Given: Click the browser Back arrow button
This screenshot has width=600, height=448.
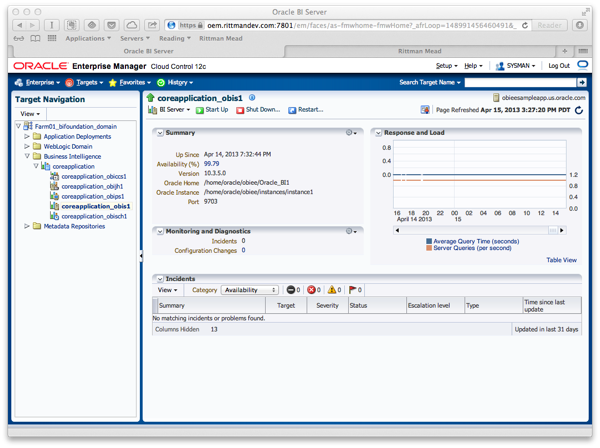Looking at the screenshot, I should point(20,25).
